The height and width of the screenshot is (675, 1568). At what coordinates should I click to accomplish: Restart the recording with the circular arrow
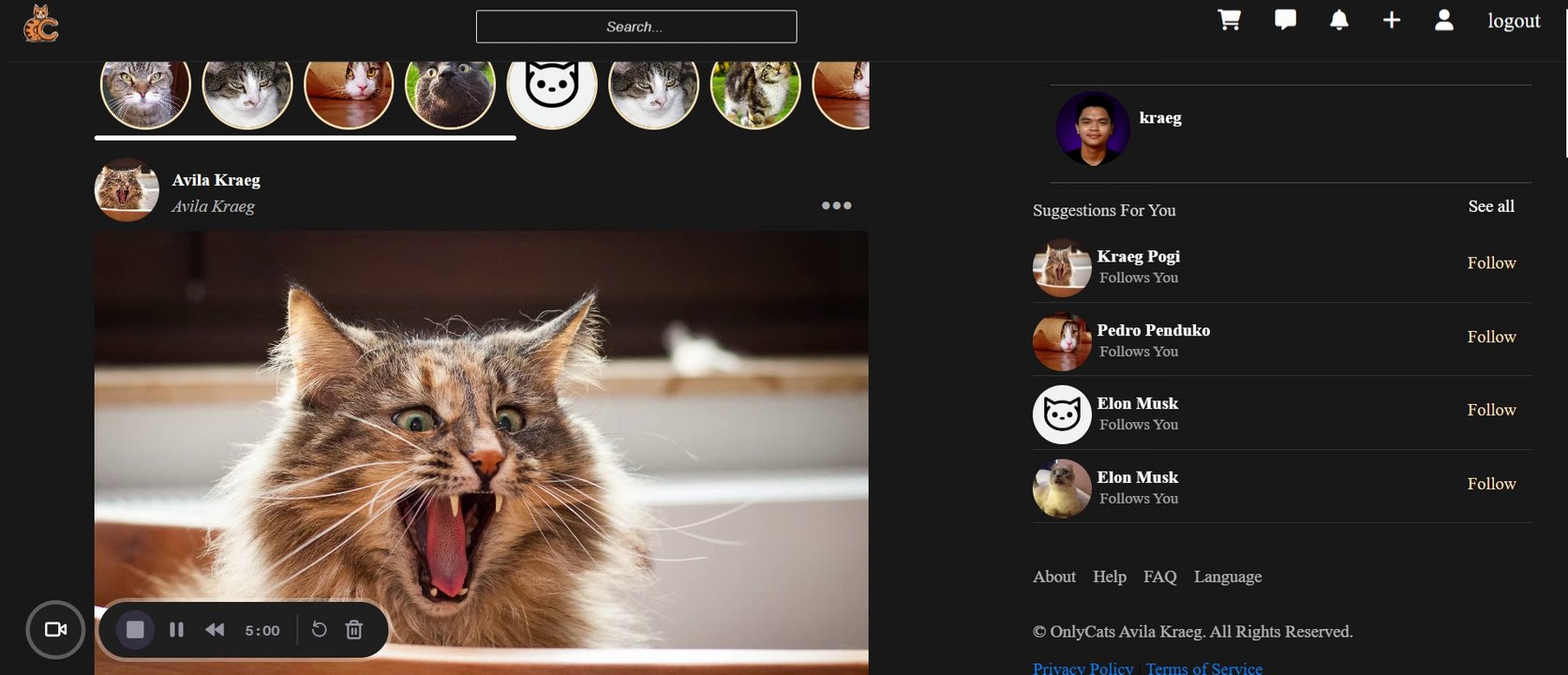319,629
